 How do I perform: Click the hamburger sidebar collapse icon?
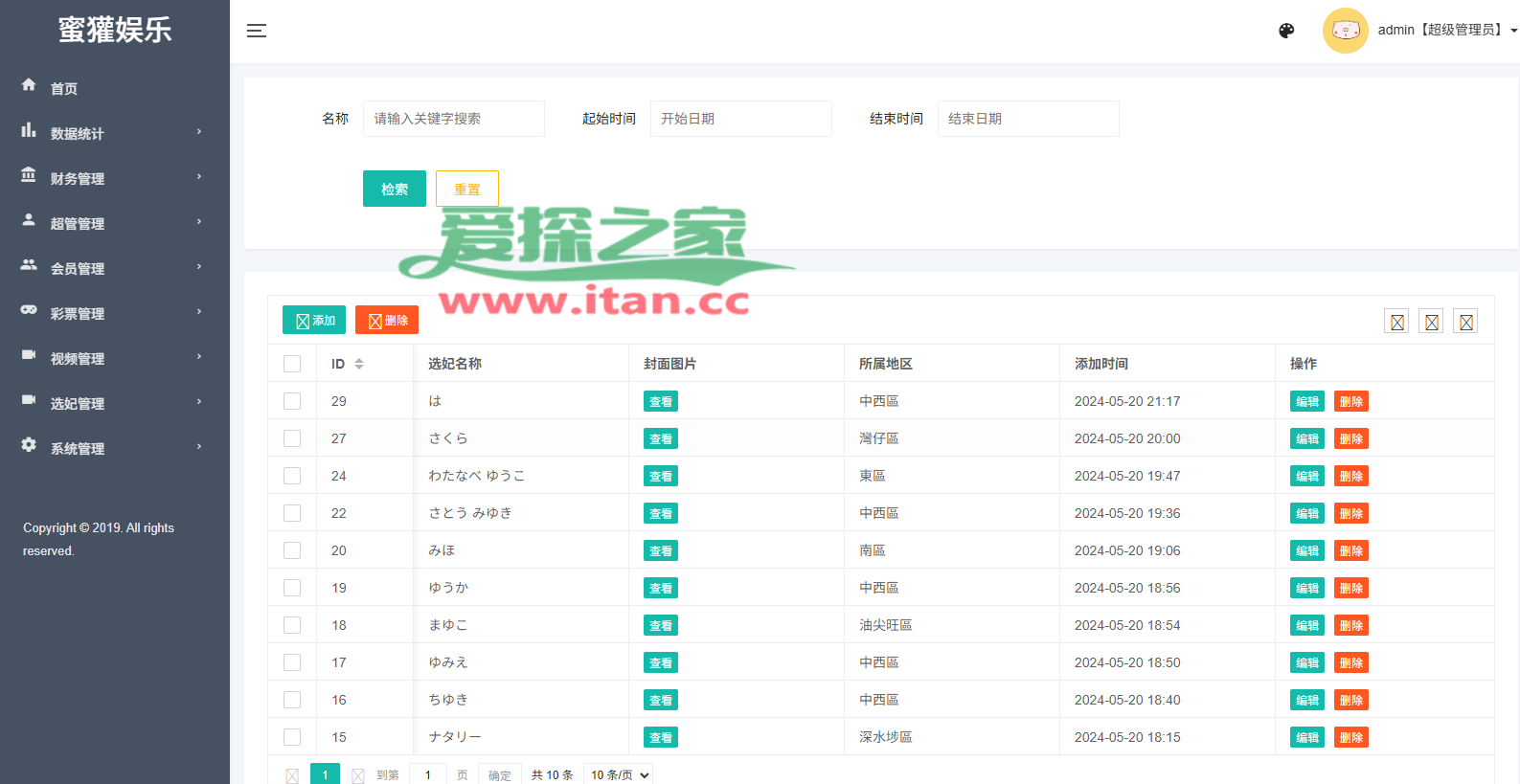click(x=257, y=31)
